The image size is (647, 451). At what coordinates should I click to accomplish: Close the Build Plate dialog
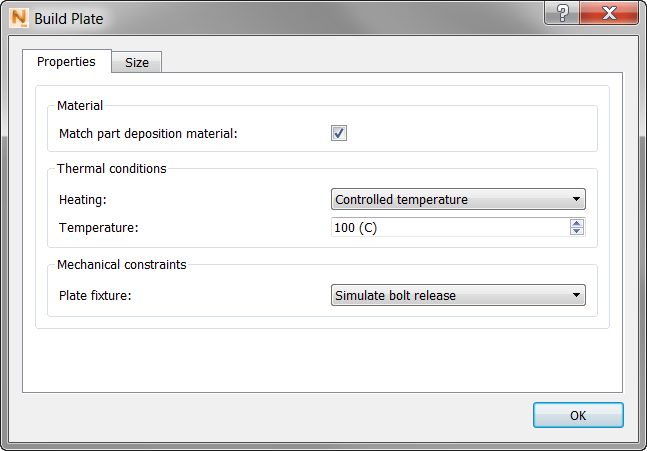(608, 13)
